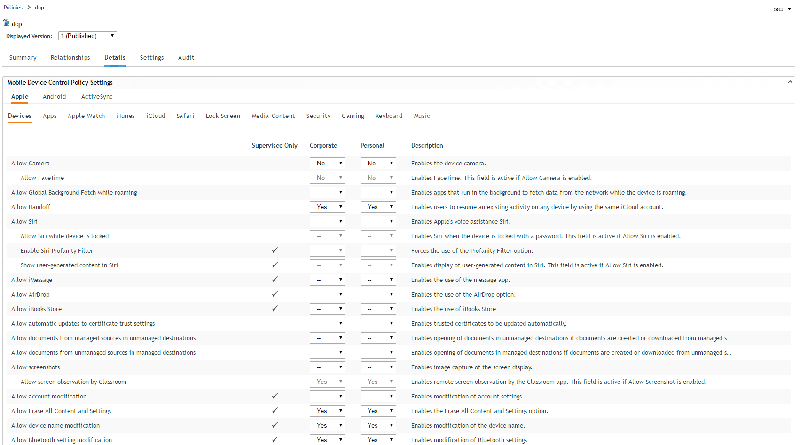Open Corporate dropdown for Allow Bluetooth setting modification
This screenshot has height=445, width=800.
[x=327, y=439]
